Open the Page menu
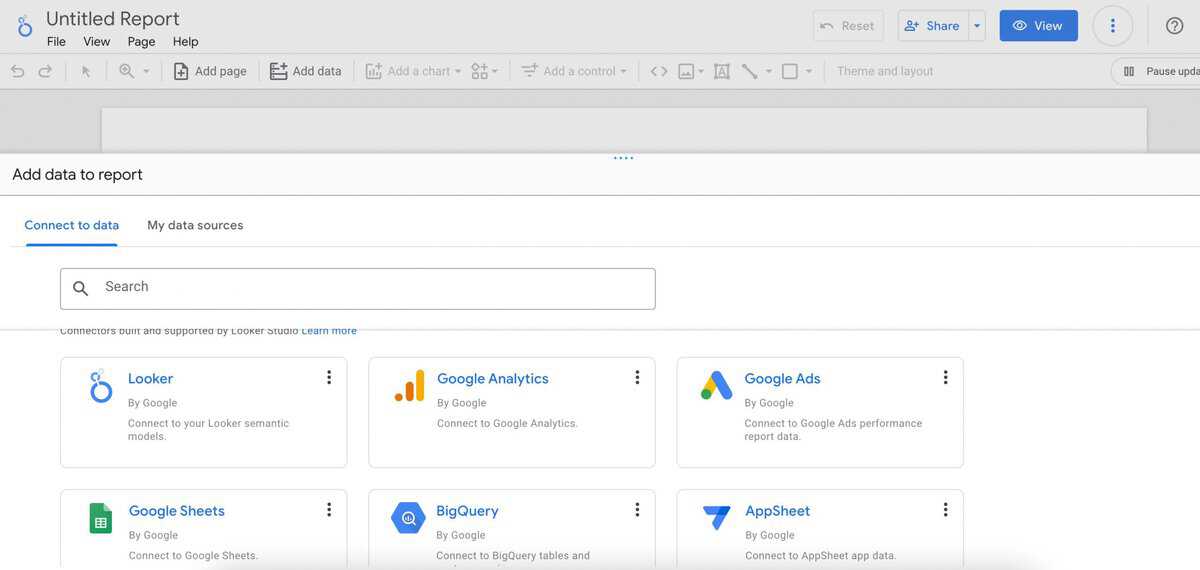This screenshot has width=1200, height=570. point(141,41)
